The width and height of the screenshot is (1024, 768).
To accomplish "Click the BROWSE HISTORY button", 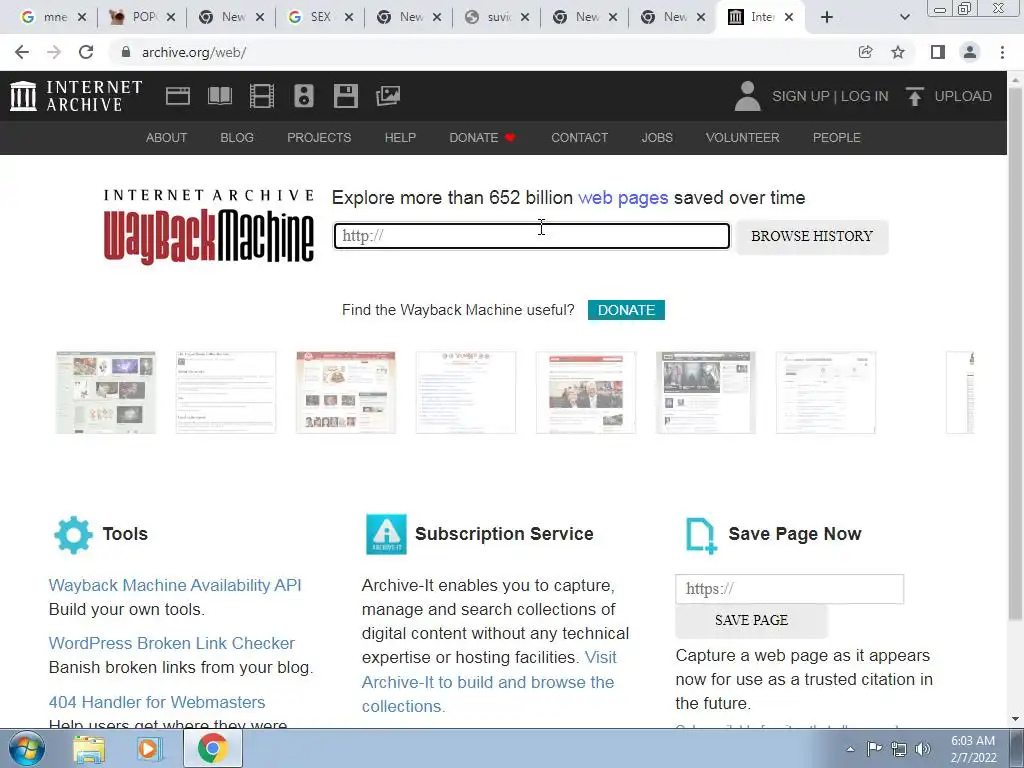I will tap(812, 236).
